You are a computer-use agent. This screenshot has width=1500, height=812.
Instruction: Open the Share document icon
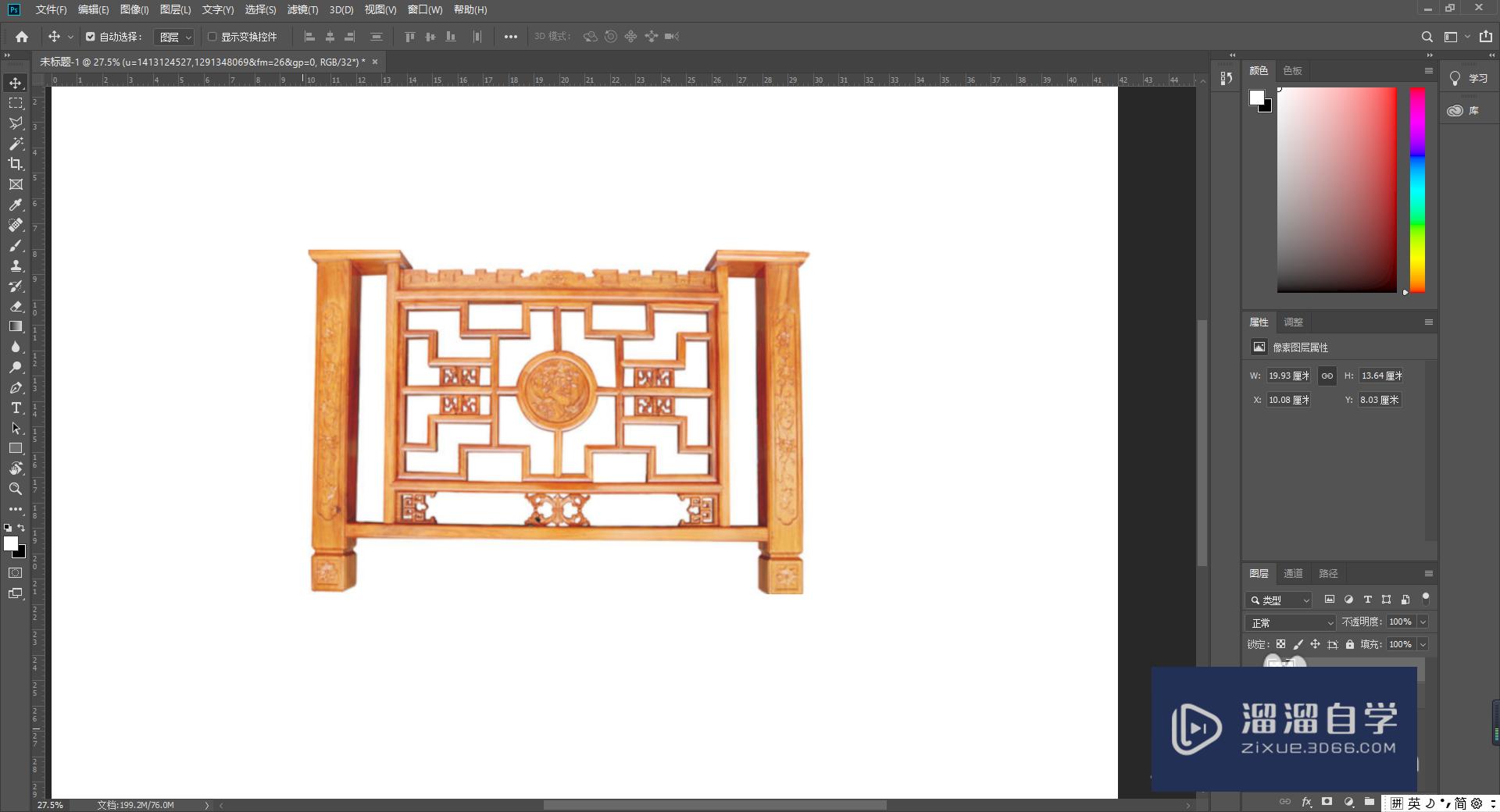[x=1486, y=37]
